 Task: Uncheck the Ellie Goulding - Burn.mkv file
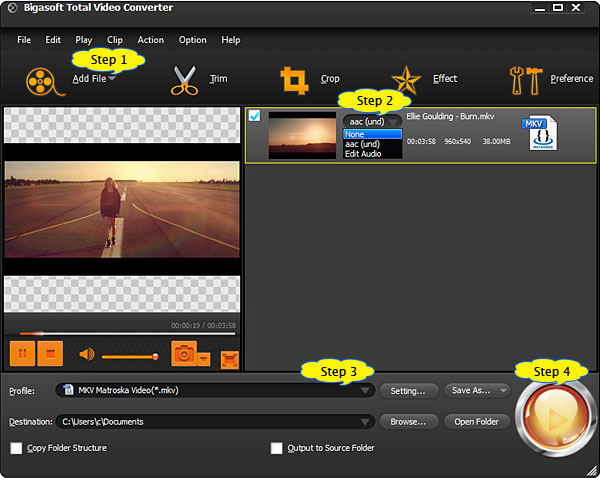[x=254, y=116]
